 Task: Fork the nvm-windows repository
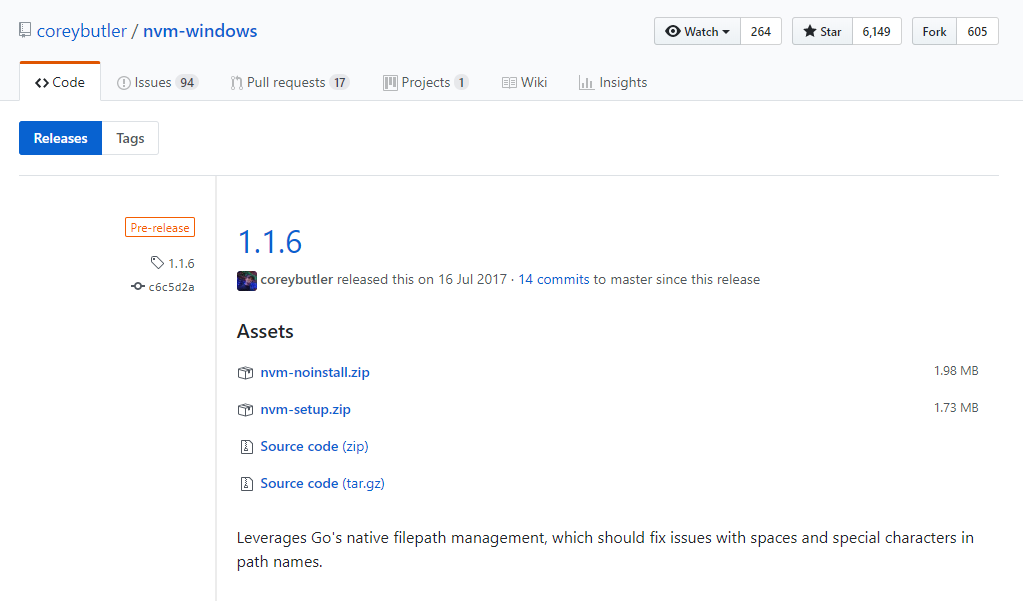coord(934,31)
